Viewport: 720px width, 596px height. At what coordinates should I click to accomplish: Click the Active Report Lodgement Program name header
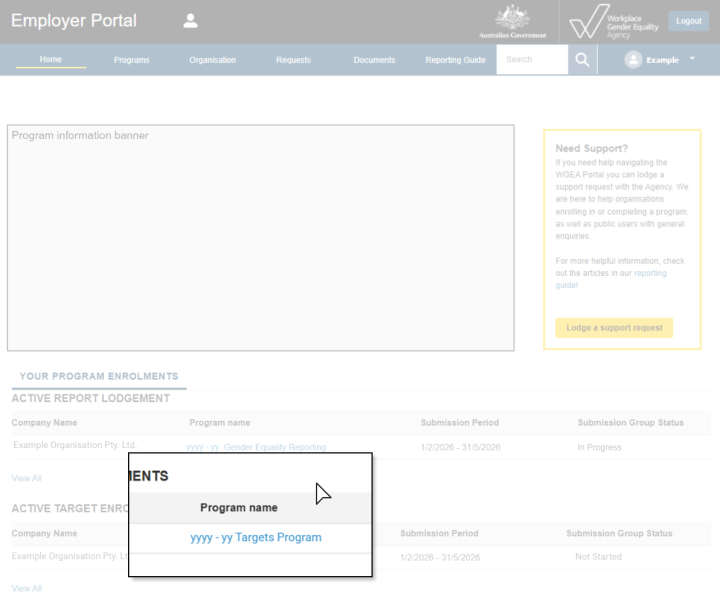tap(219, 423)
